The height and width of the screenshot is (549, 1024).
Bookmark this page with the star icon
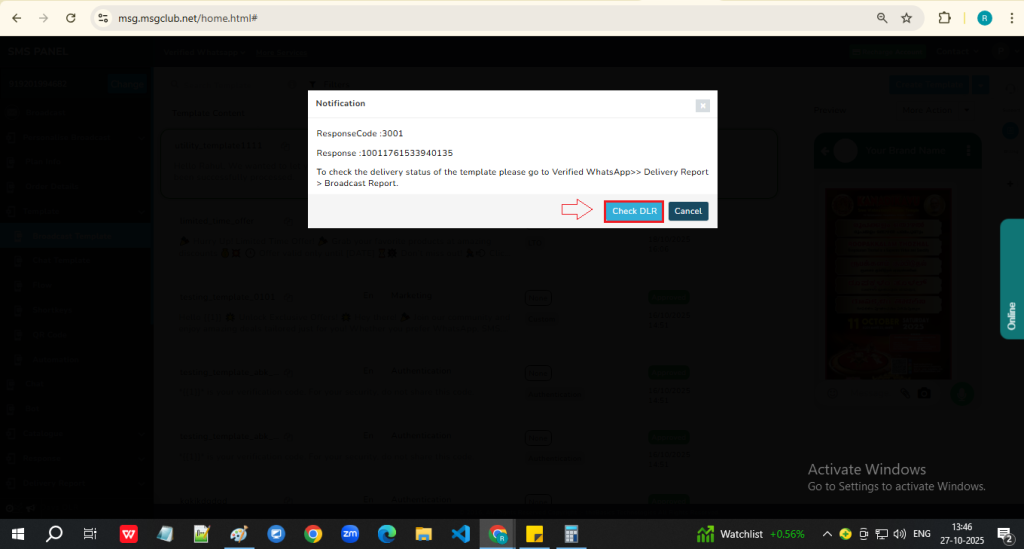[907, 18]
